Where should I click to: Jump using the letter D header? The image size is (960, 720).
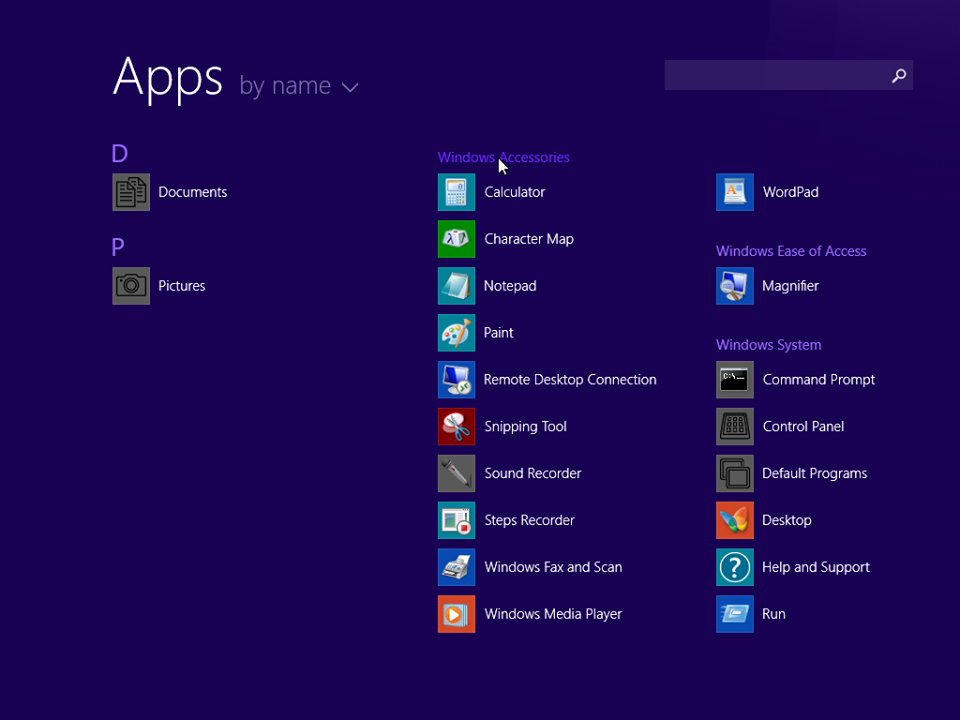[119, 153]
